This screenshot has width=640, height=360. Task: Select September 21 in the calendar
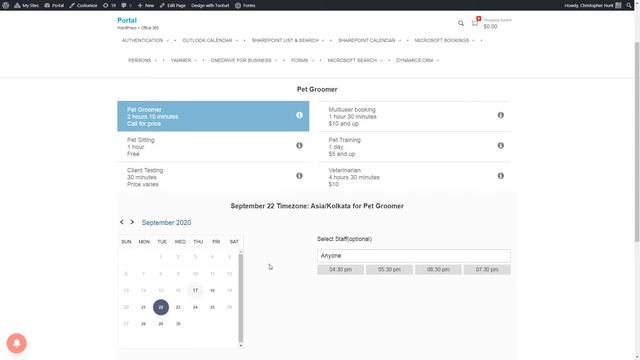[143, 307]
